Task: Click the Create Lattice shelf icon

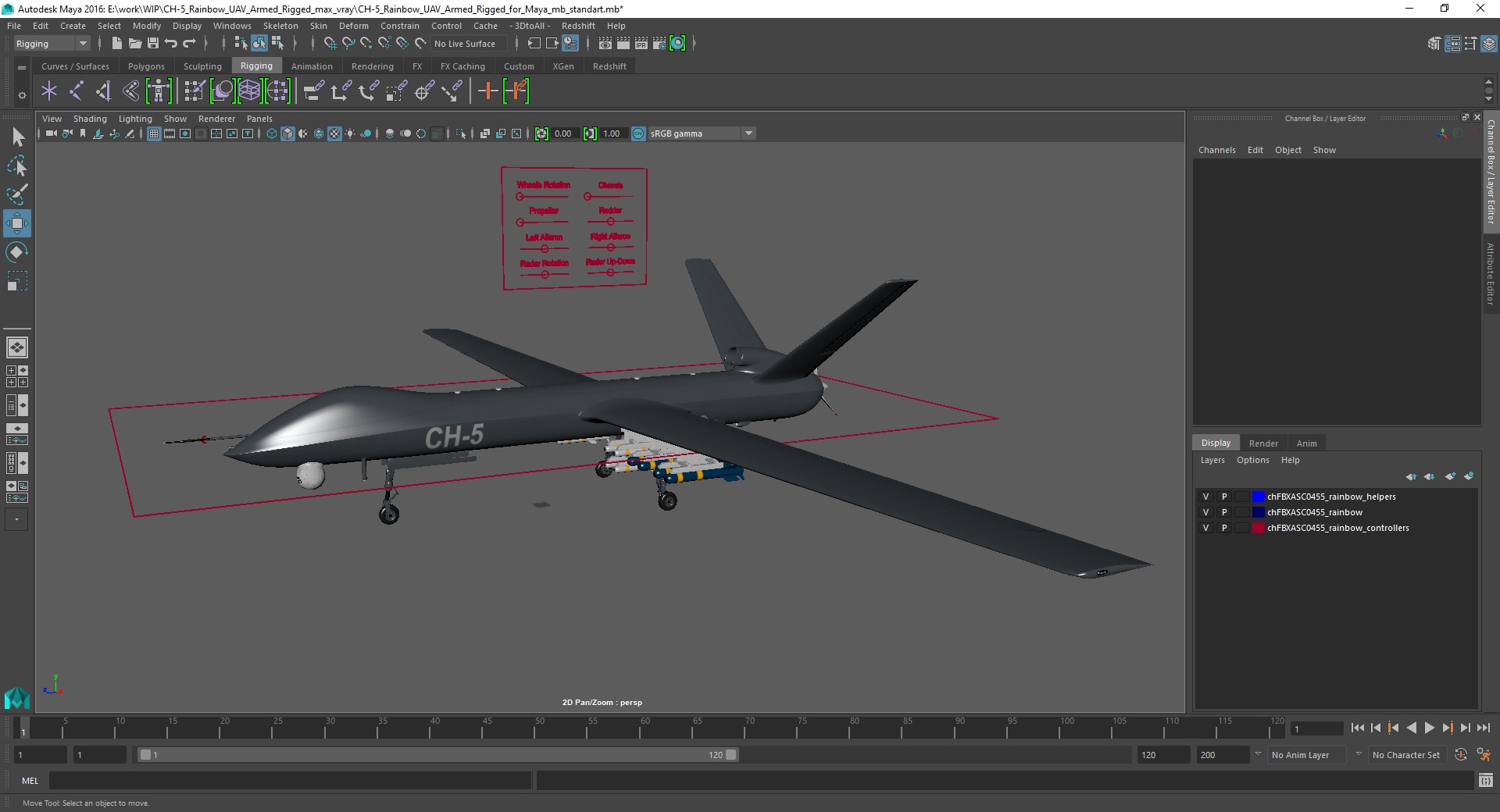Action: 249,91
